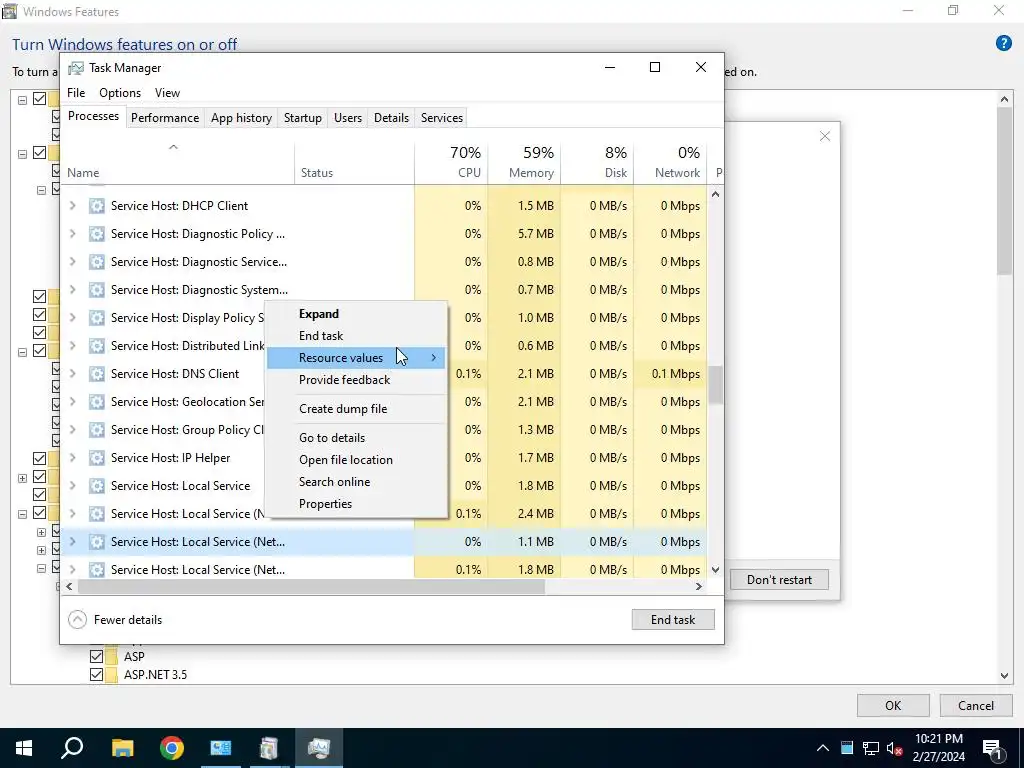Viewport: 1024px width, 768px height.
Task: Open the Windows Start menu
Action: 24,748
